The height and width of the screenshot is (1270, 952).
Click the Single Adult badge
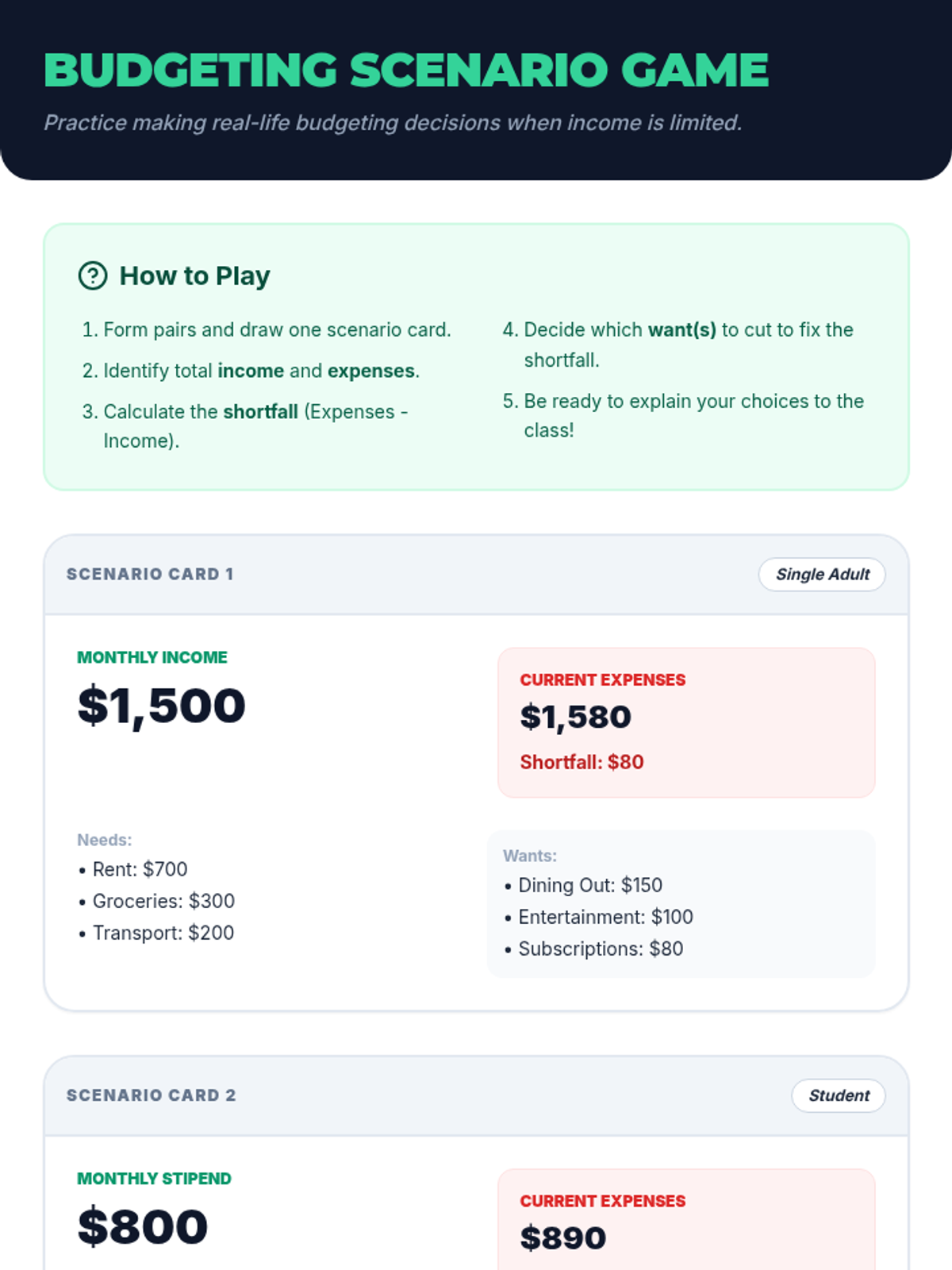pyautogui.click(x=822, y=575)
